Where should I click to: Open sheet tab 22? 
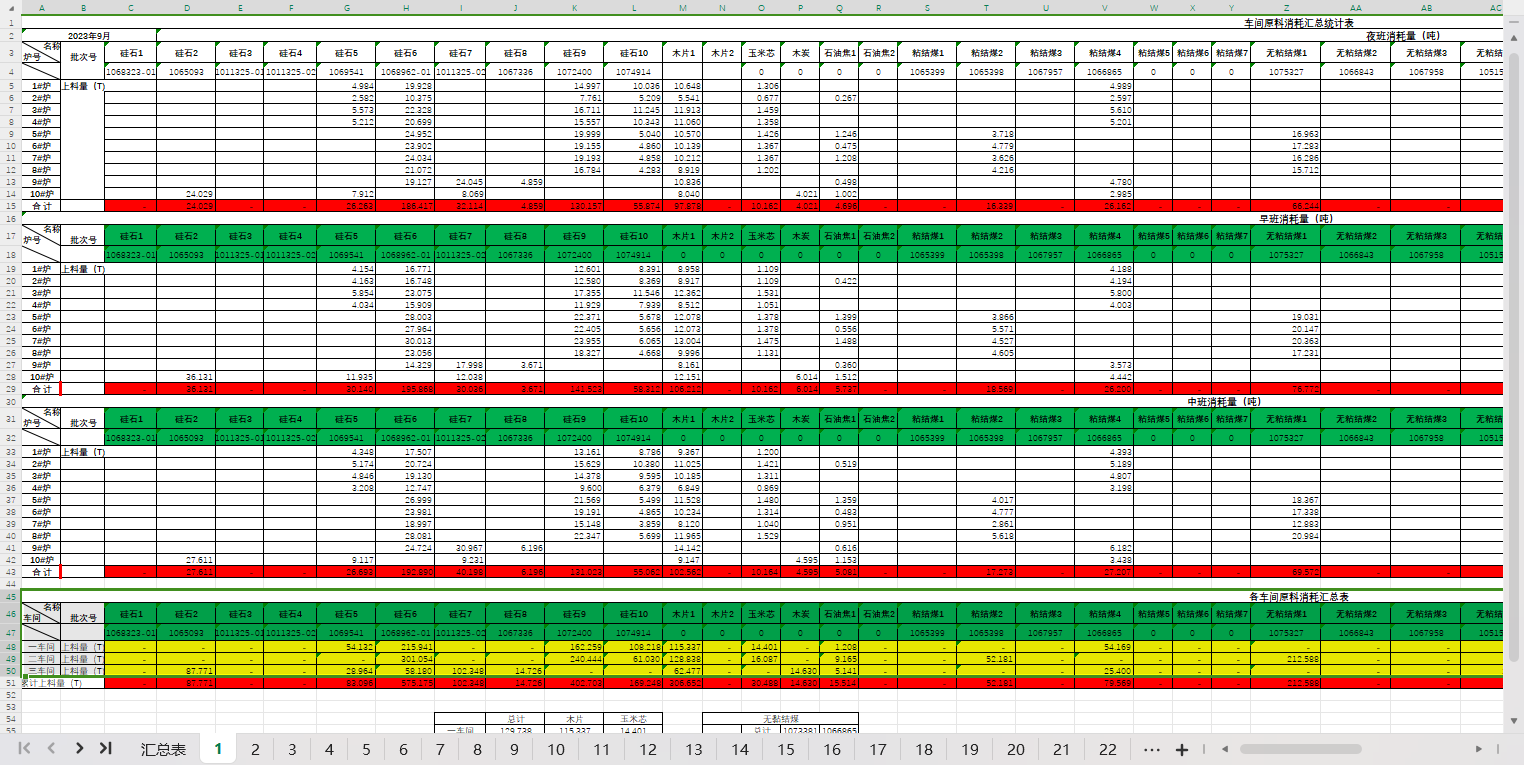pos(1108,750)
